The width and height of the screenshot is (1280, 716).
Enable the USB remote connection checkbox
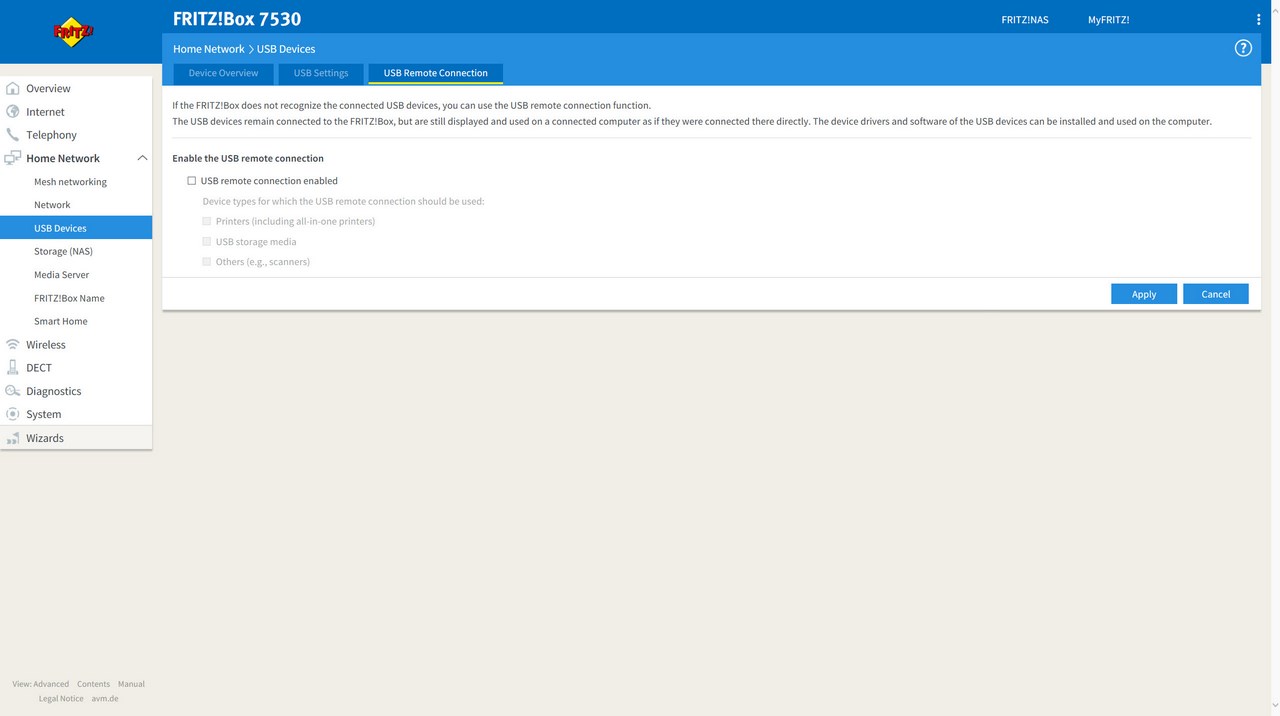(x=192, y=181)
